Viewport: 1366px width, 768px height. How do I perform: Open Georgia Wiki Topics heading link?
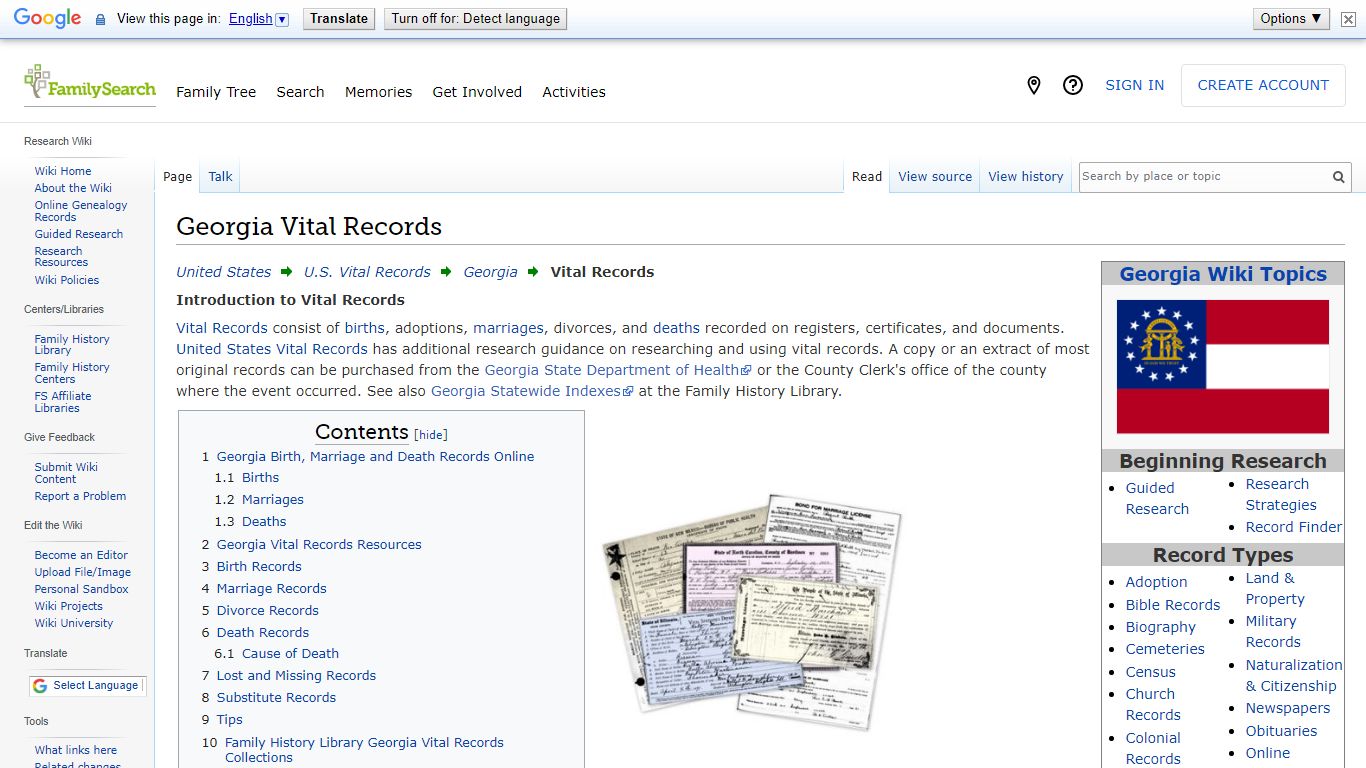(1223, 274)
